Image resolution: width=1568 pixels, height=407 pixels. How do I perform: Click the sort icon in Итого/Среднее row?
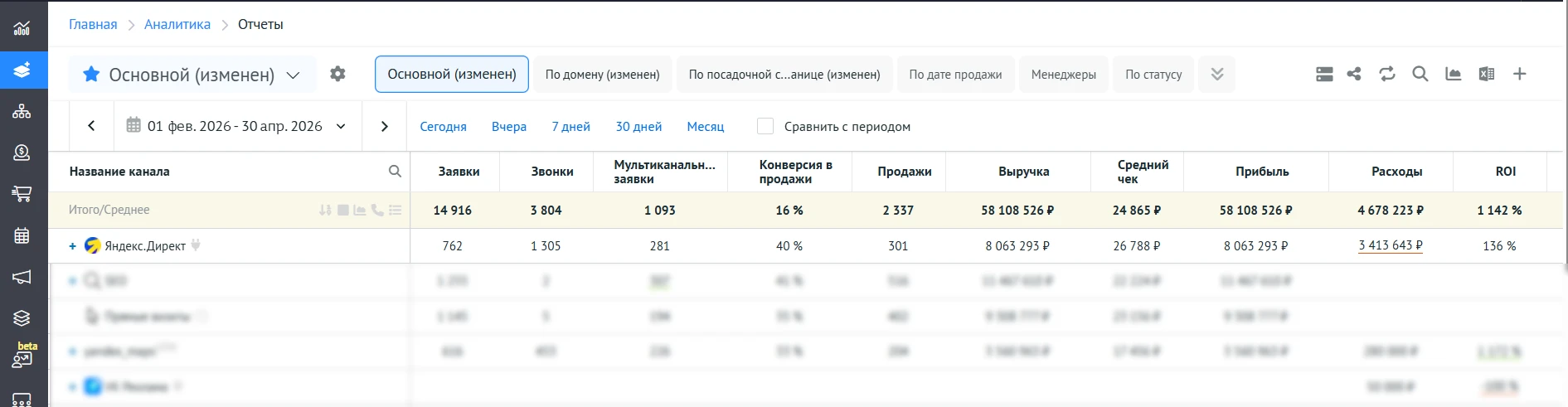point(325,211)
